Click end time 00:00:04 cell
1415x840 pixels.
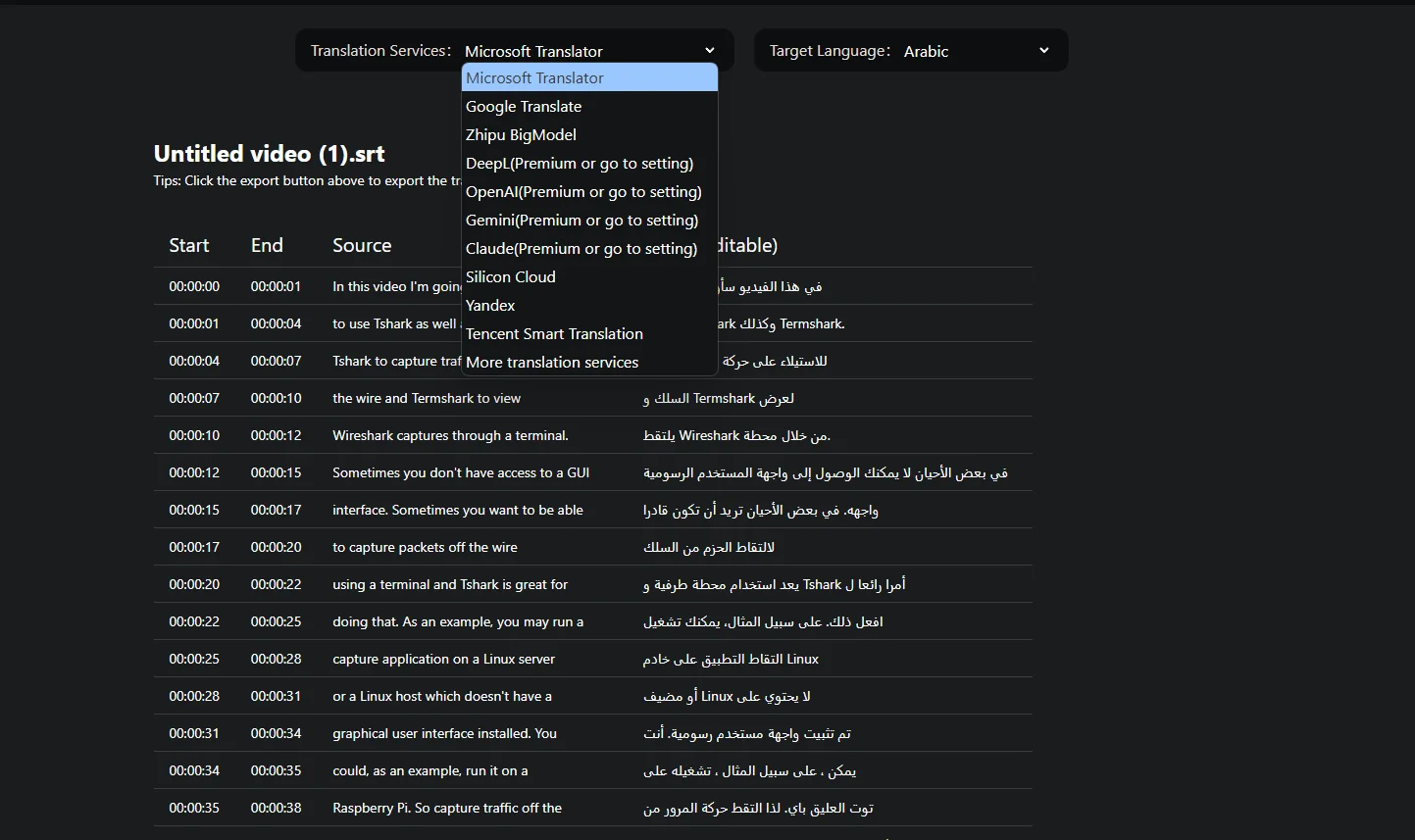pos(276,323)
